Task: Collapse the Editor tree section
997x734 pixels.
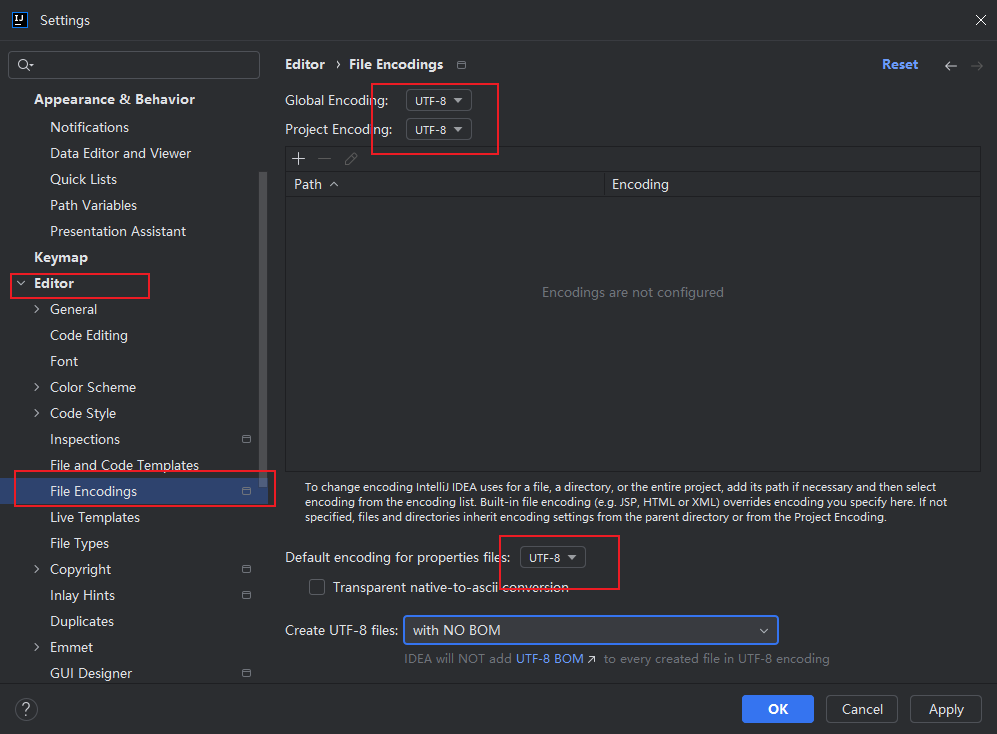Action: (21, 283)
